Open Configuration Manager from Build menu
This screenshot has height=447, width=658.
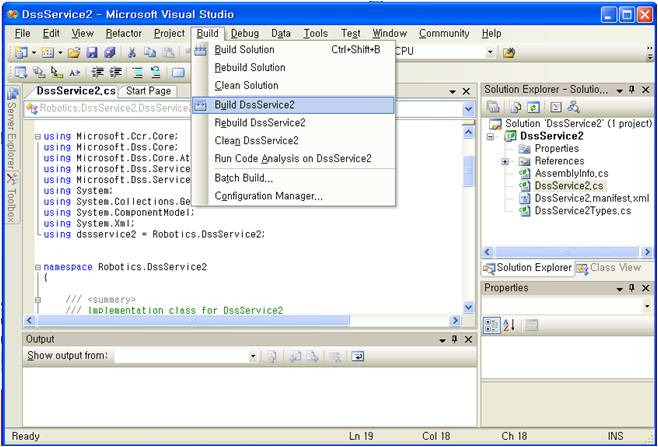coord(293,196)
